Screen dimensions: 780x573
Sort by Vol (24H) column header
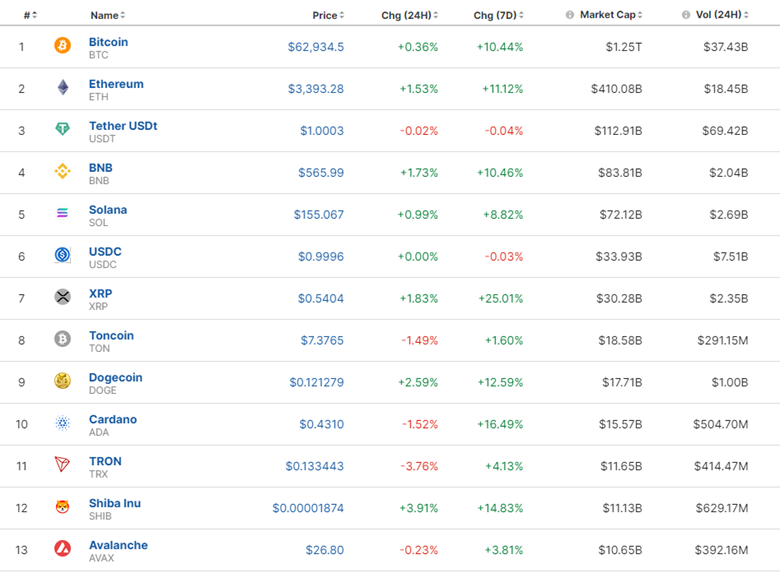click(x=722, y=15)
